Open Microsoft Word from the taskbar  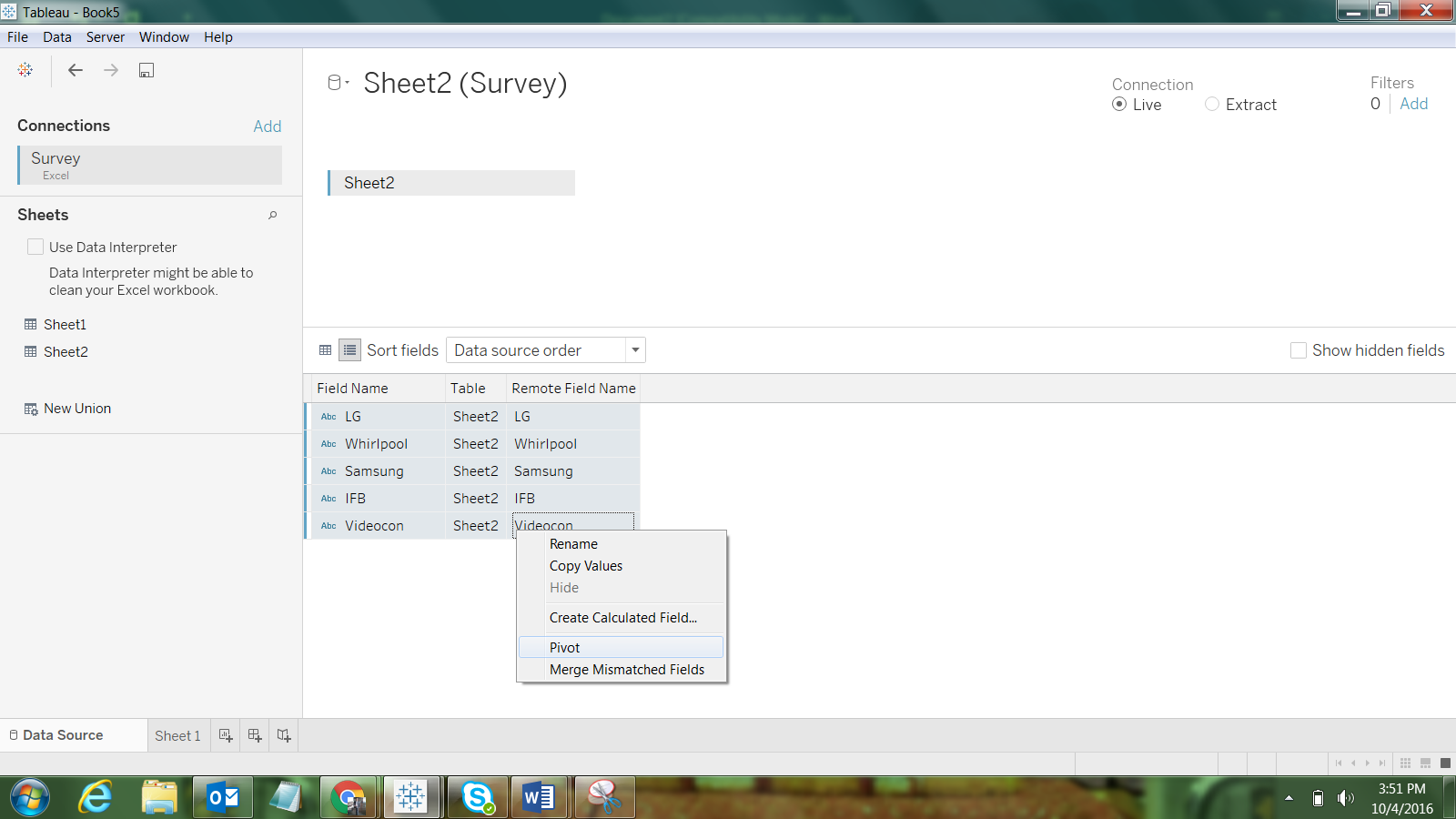click(539, 797)
